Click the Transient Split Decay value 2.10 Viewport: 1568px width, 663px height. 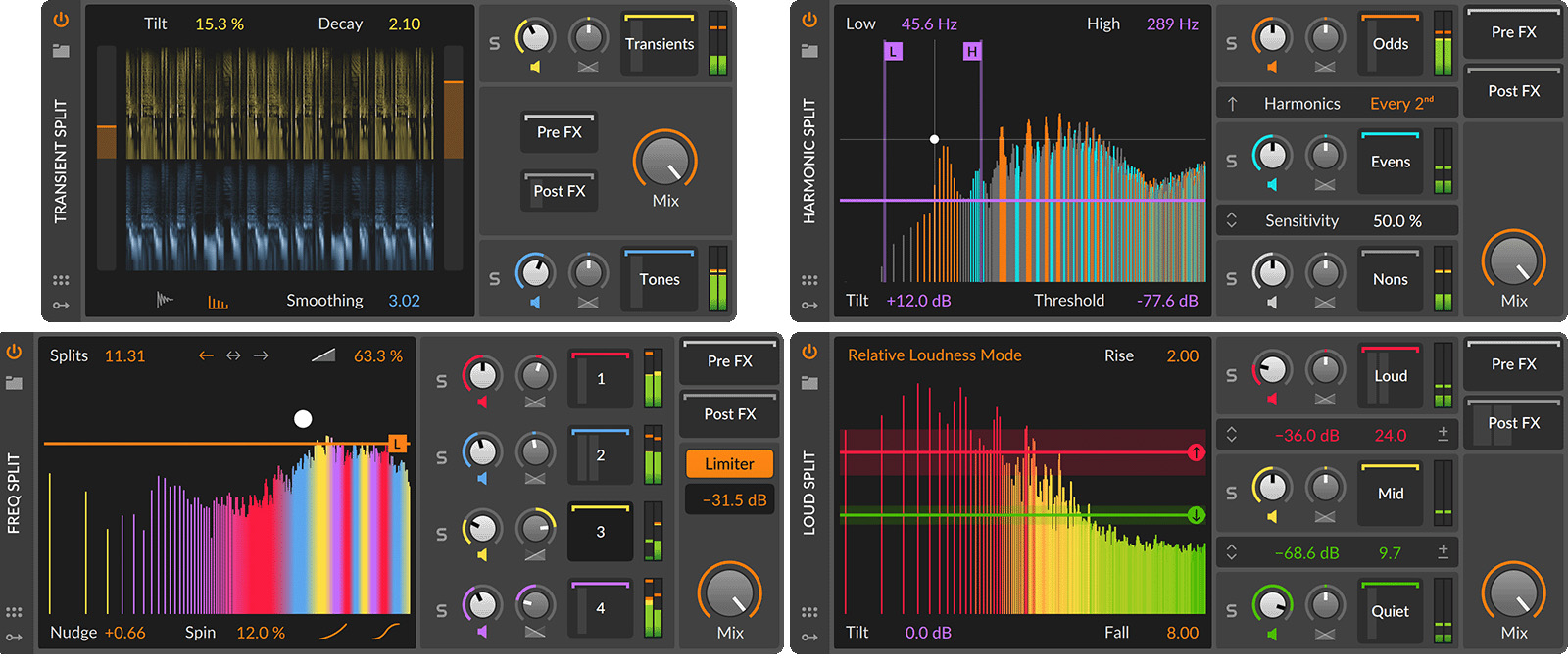405,24
